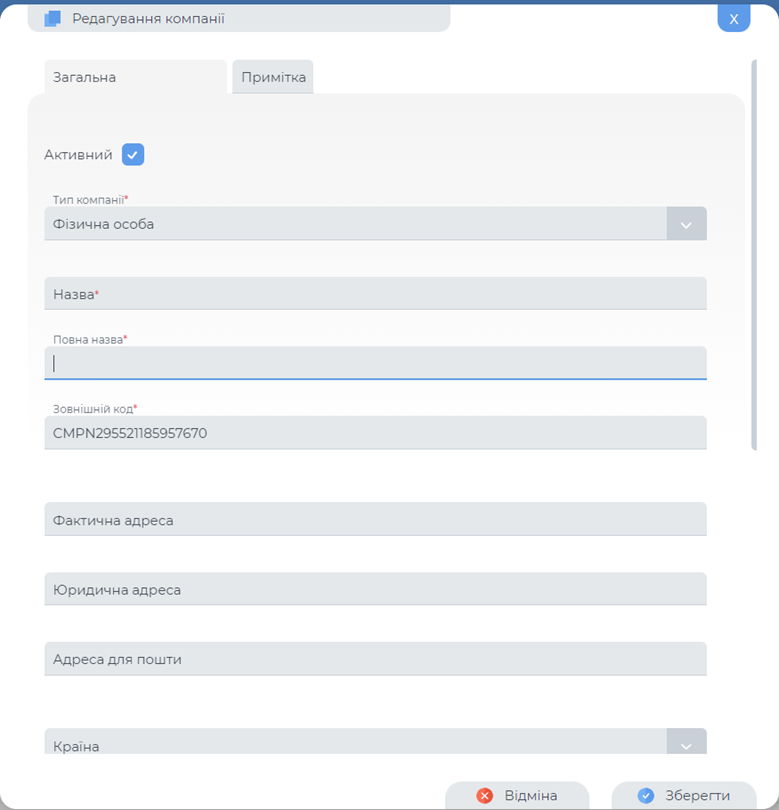Click the Адреса для пошти field
This screenshot has height=810, width=779.
375,658
